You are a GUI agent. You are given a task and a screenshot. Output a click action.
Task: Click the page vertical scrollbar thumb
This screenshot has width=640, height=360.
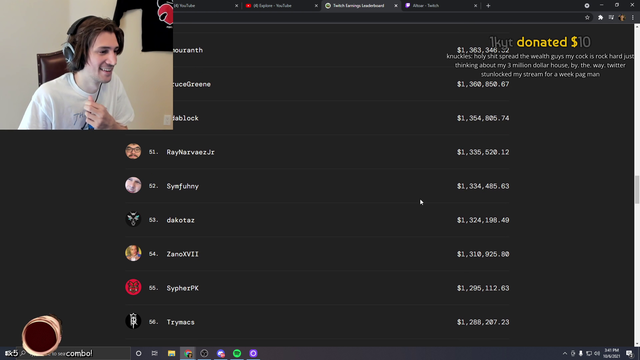pyautogui.click(x=637, y=189)
